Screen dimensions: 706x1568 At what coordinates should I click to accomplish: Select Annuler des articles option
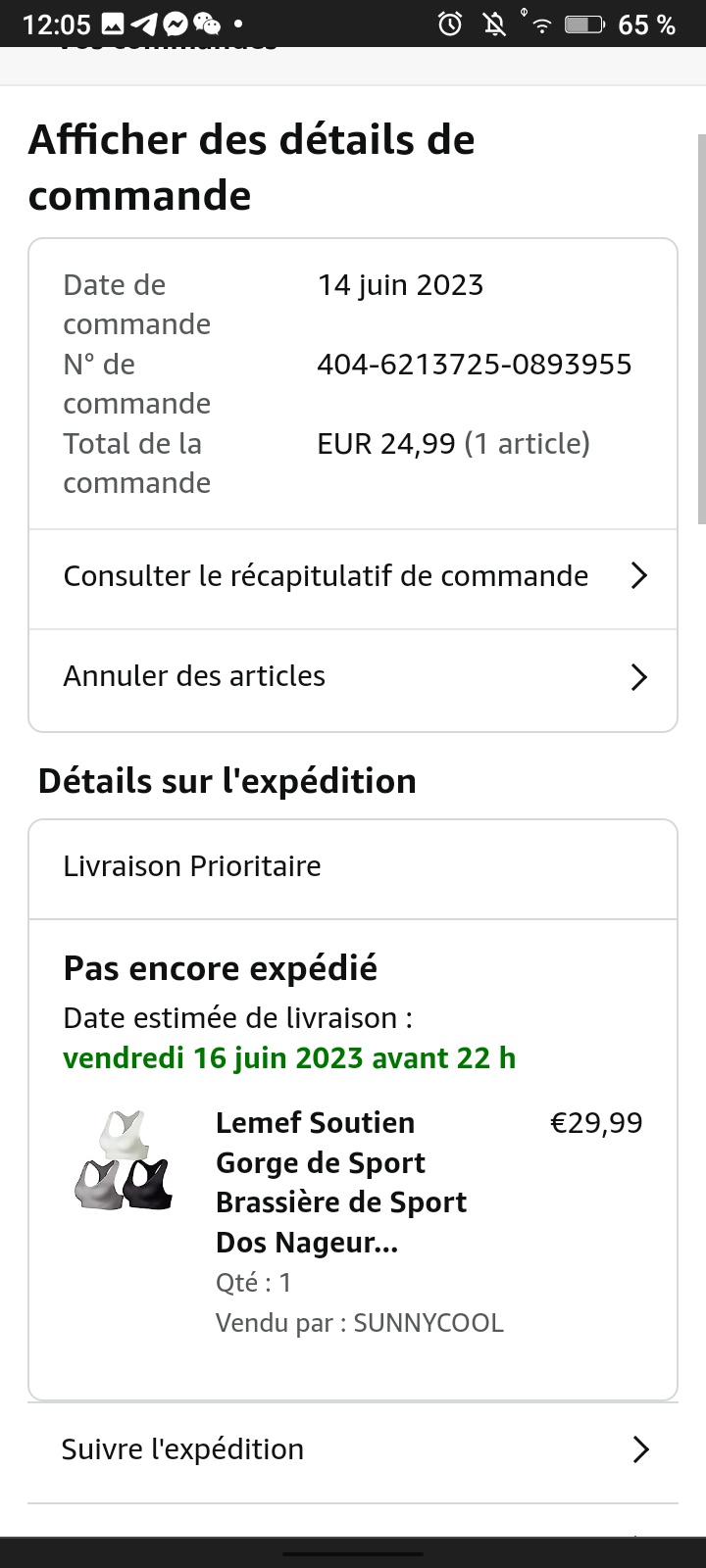[x=194, y=676]
